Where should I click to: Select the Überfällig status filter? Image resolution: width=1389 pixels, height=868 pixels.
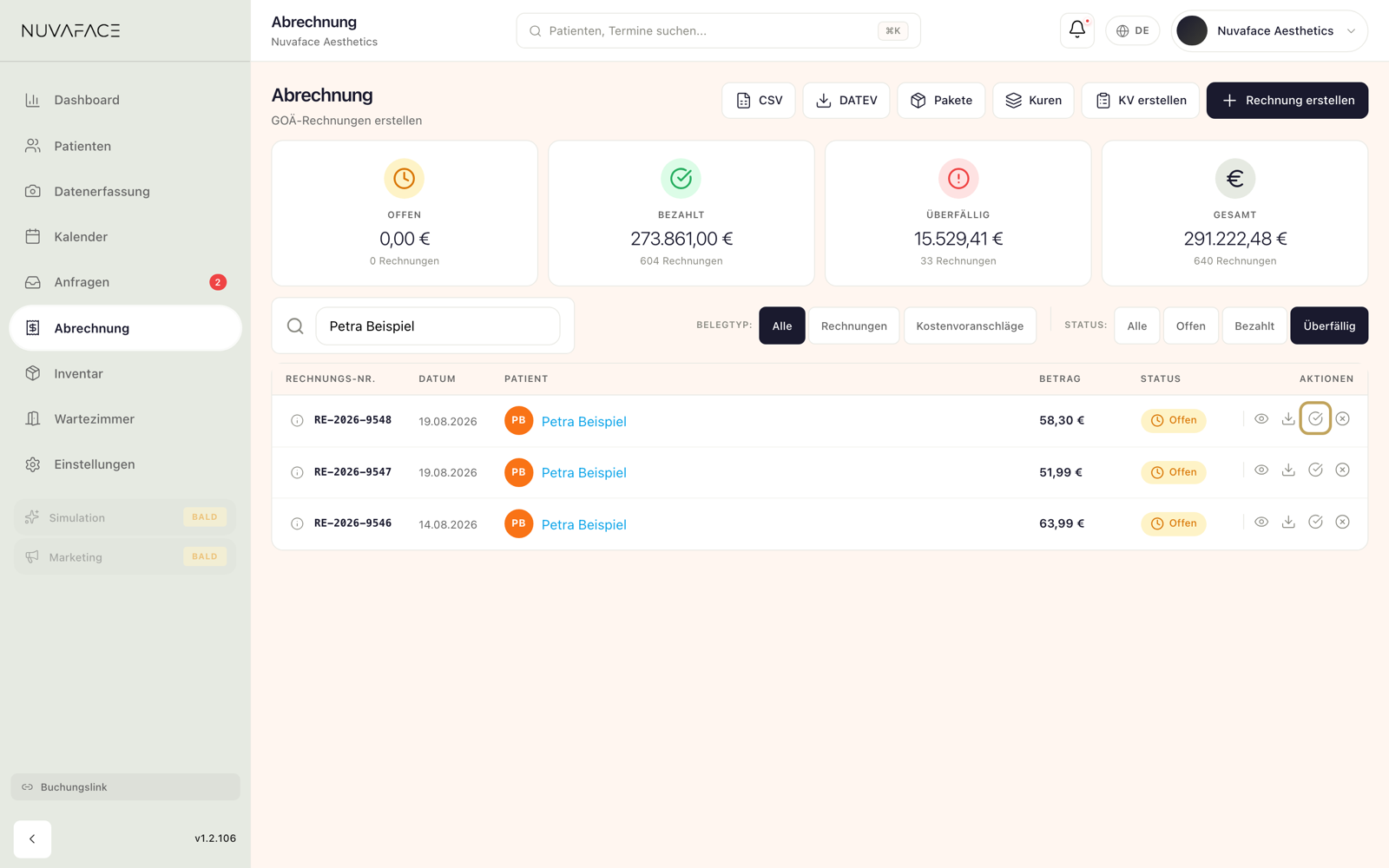click(1329, 326)
